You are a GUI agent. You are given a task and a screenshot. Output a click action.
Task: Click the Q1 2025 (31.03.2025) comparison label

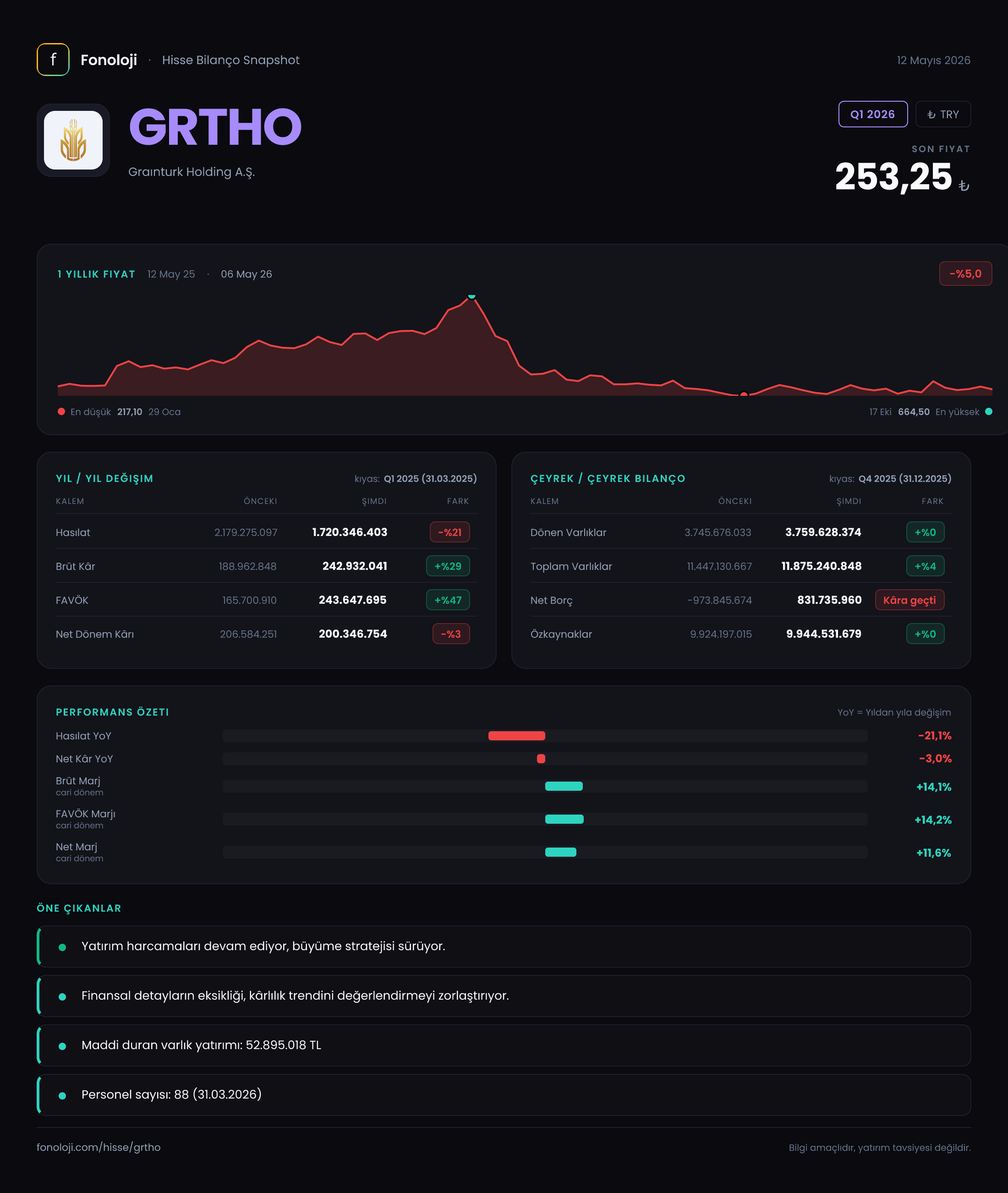(430, 478)
